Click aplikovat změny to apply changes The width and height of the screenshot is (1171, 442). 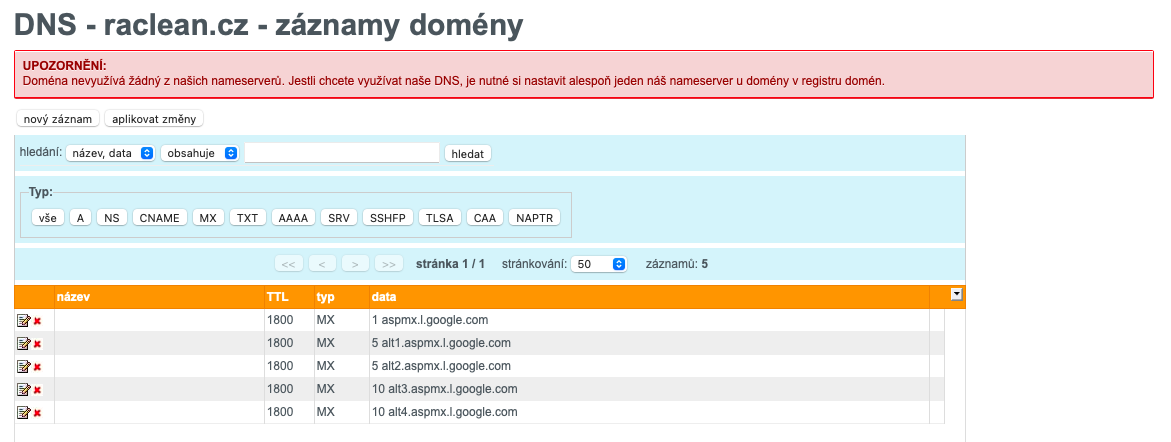click(x=154, y=119)
